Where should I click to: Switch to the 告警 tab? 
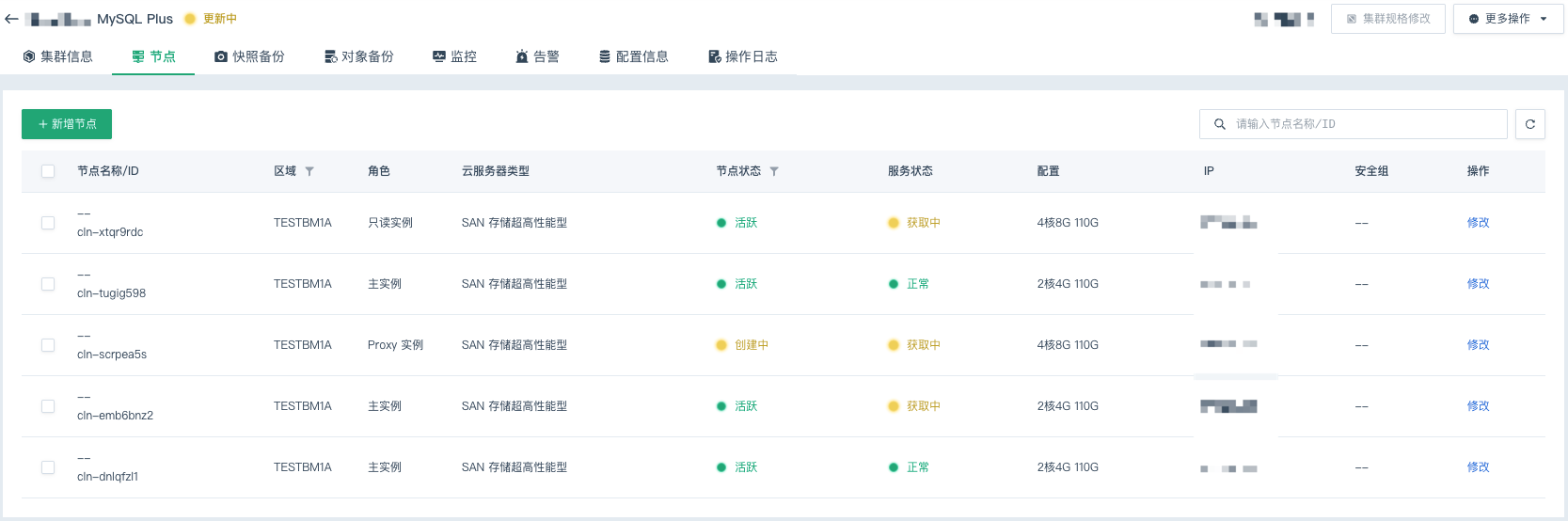tap(537, 56)
